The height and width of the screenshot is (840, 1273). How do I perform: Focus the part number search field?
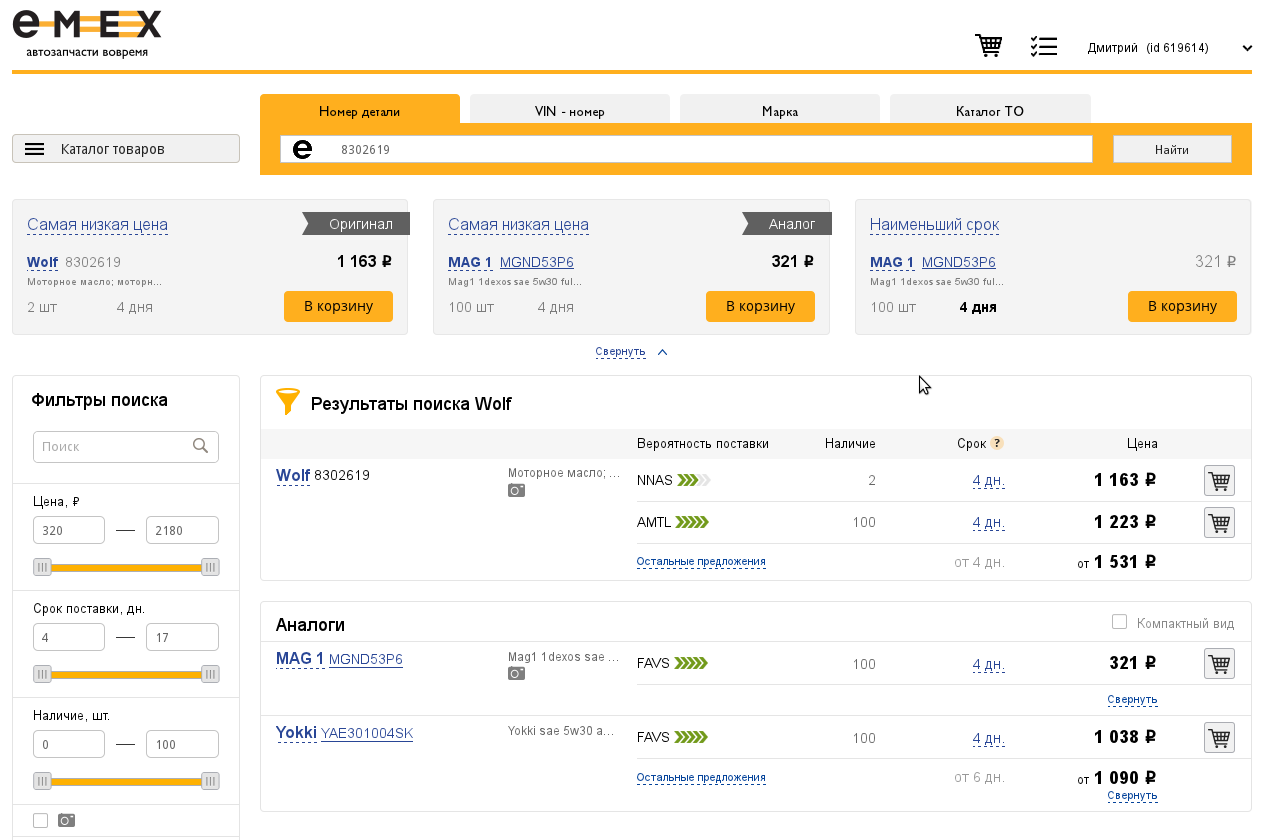tap(686, 149)
